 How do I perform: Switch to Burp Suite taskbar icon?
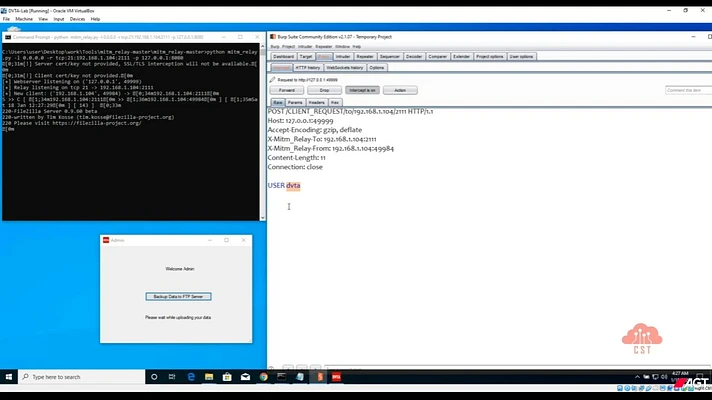(x=320, y=377)
